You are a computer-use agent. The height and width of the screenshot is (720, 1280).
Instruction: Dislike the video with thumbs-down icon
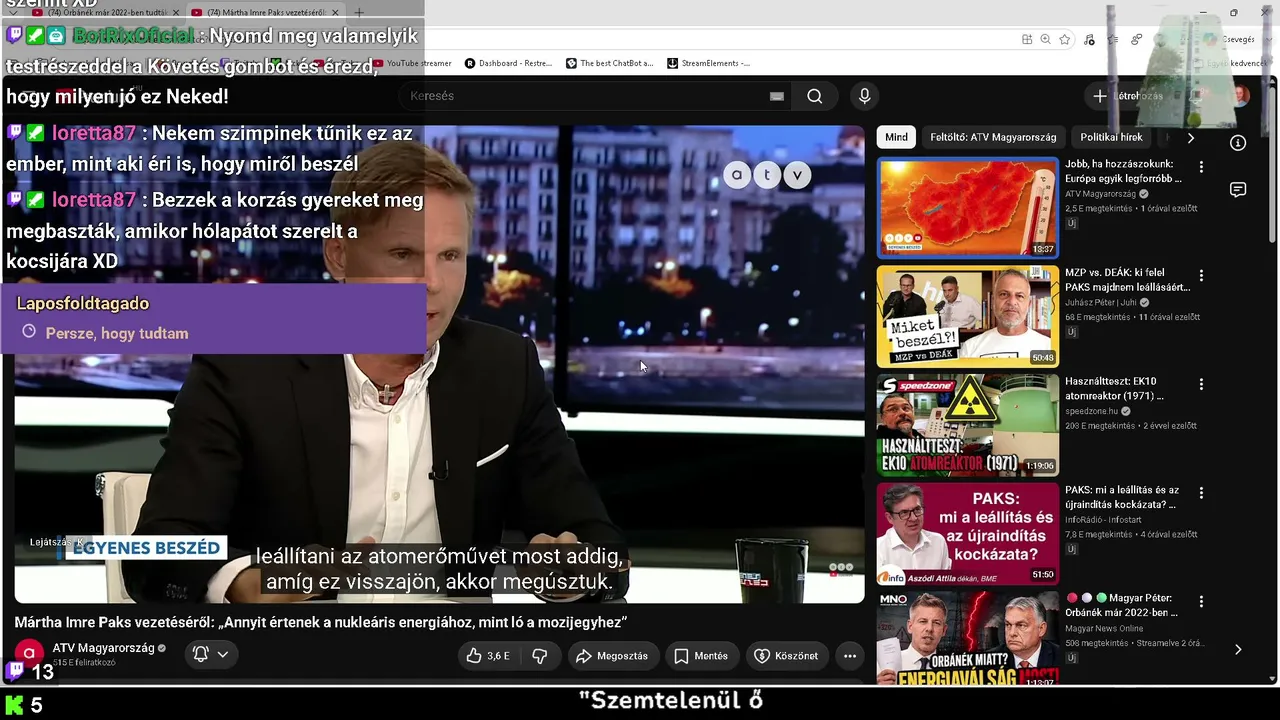[x=540, y=656]
